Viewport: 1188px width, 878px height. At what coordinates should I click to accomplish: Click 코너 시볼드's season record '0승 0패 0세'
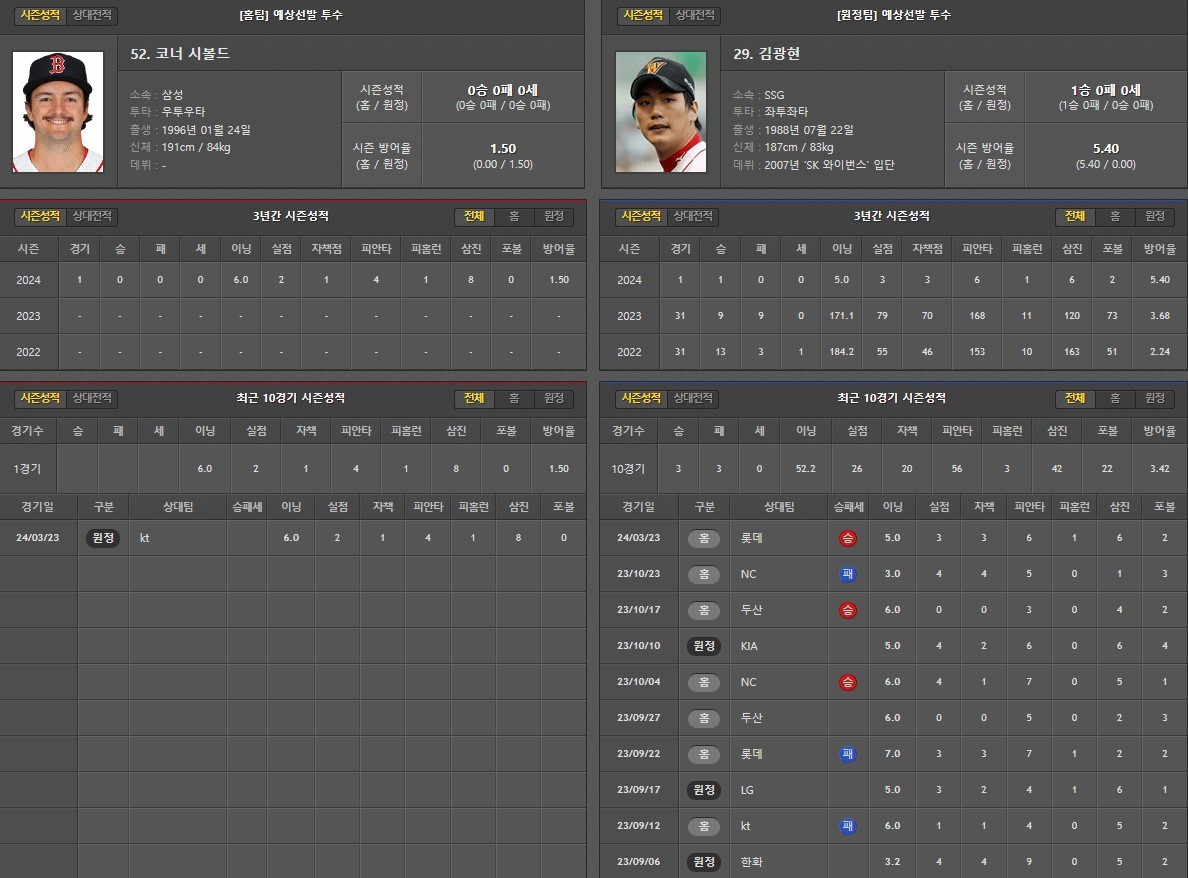pyautogui.click(x=502, y=90)
